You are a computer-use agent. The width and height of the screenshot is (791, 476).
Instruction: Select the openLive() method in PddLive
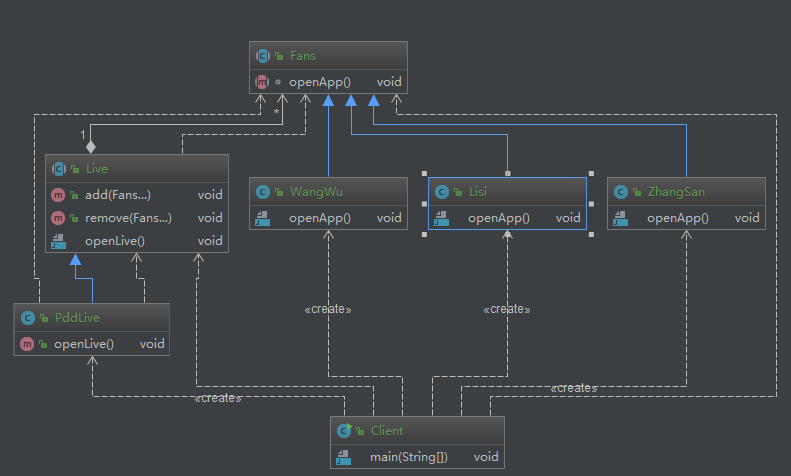[83, 343]
